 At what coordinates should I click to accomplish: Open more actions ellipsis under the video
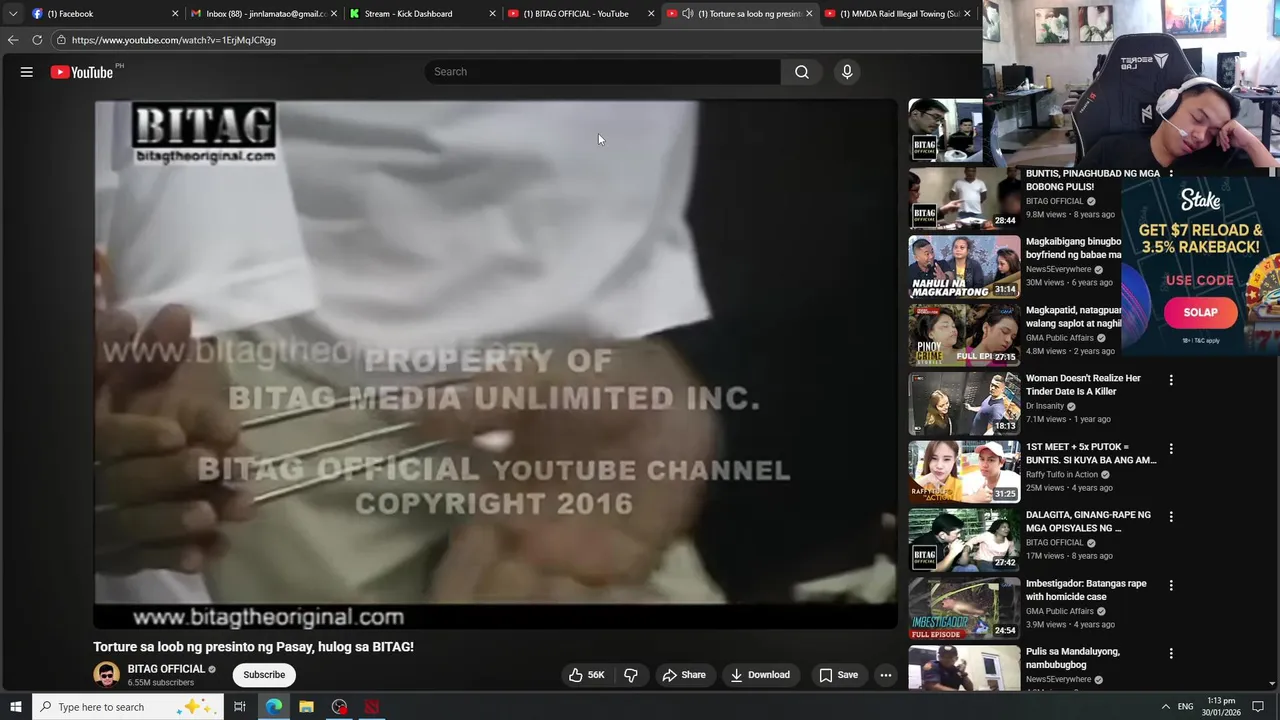[x=886, y=675]
